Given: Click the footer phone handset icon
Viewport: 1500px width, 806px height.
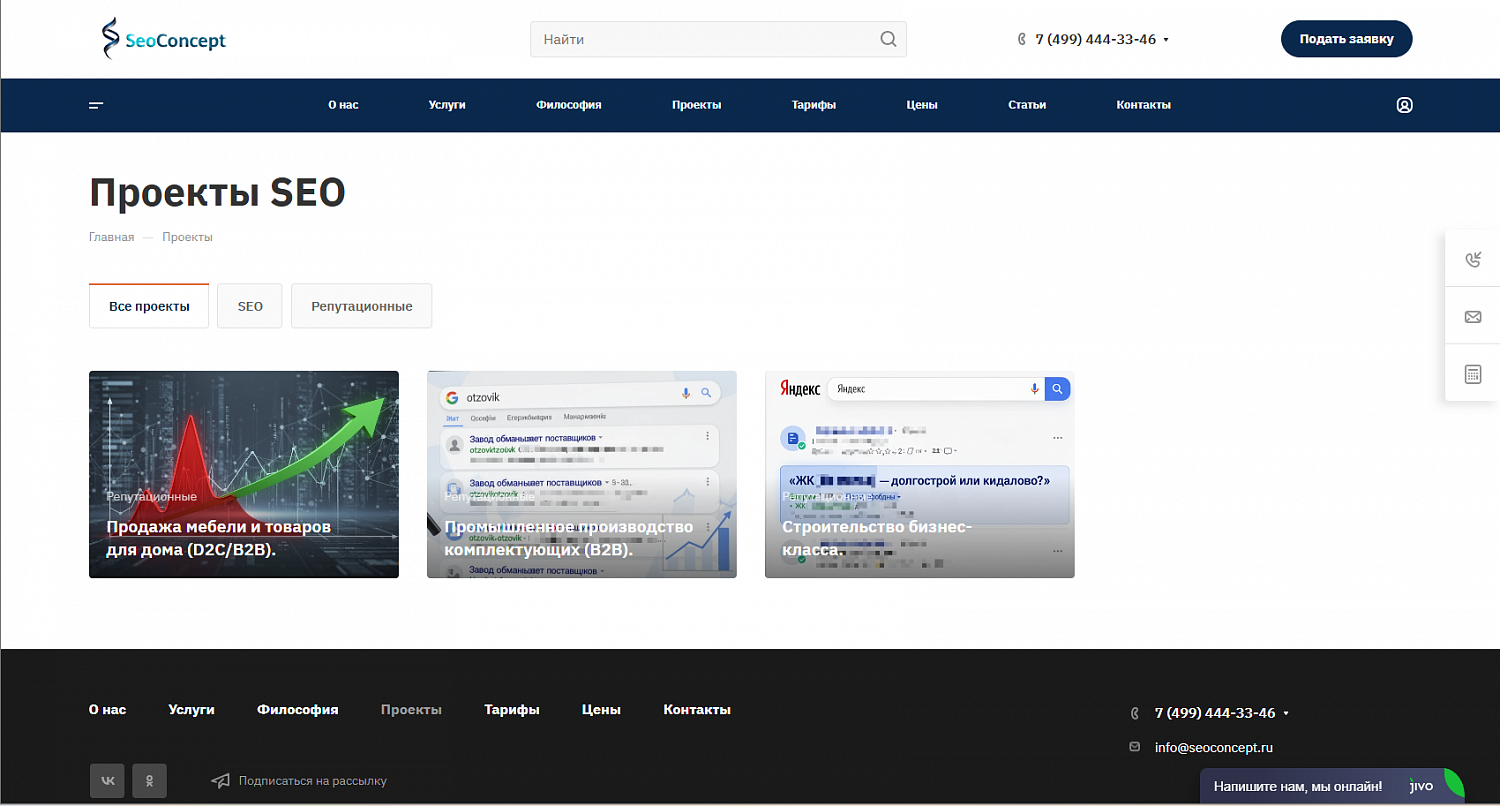Looking at the screenshot, I should click(1134, 714).
